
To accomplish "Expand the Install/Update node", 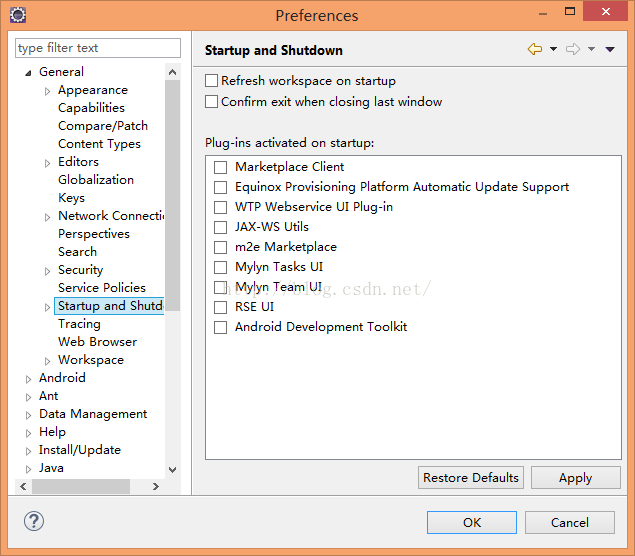I will click(x=28, y=451).
